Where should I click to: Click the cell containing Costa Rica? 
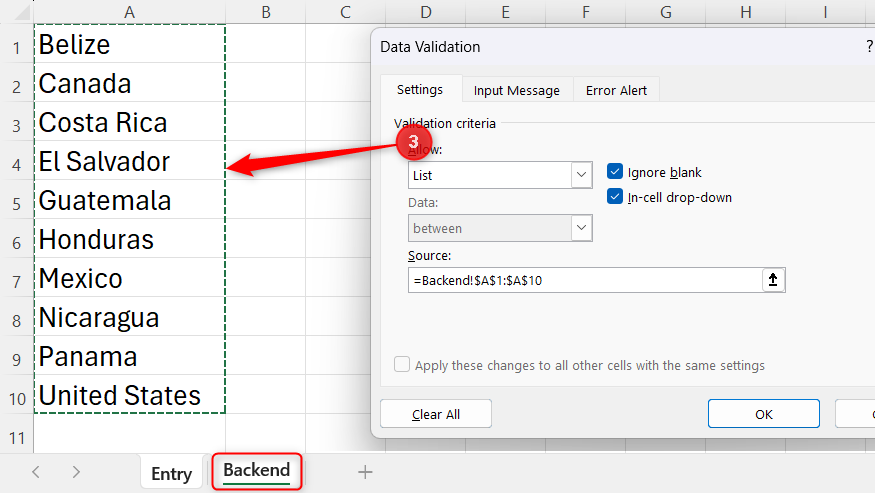pos(129,122)
